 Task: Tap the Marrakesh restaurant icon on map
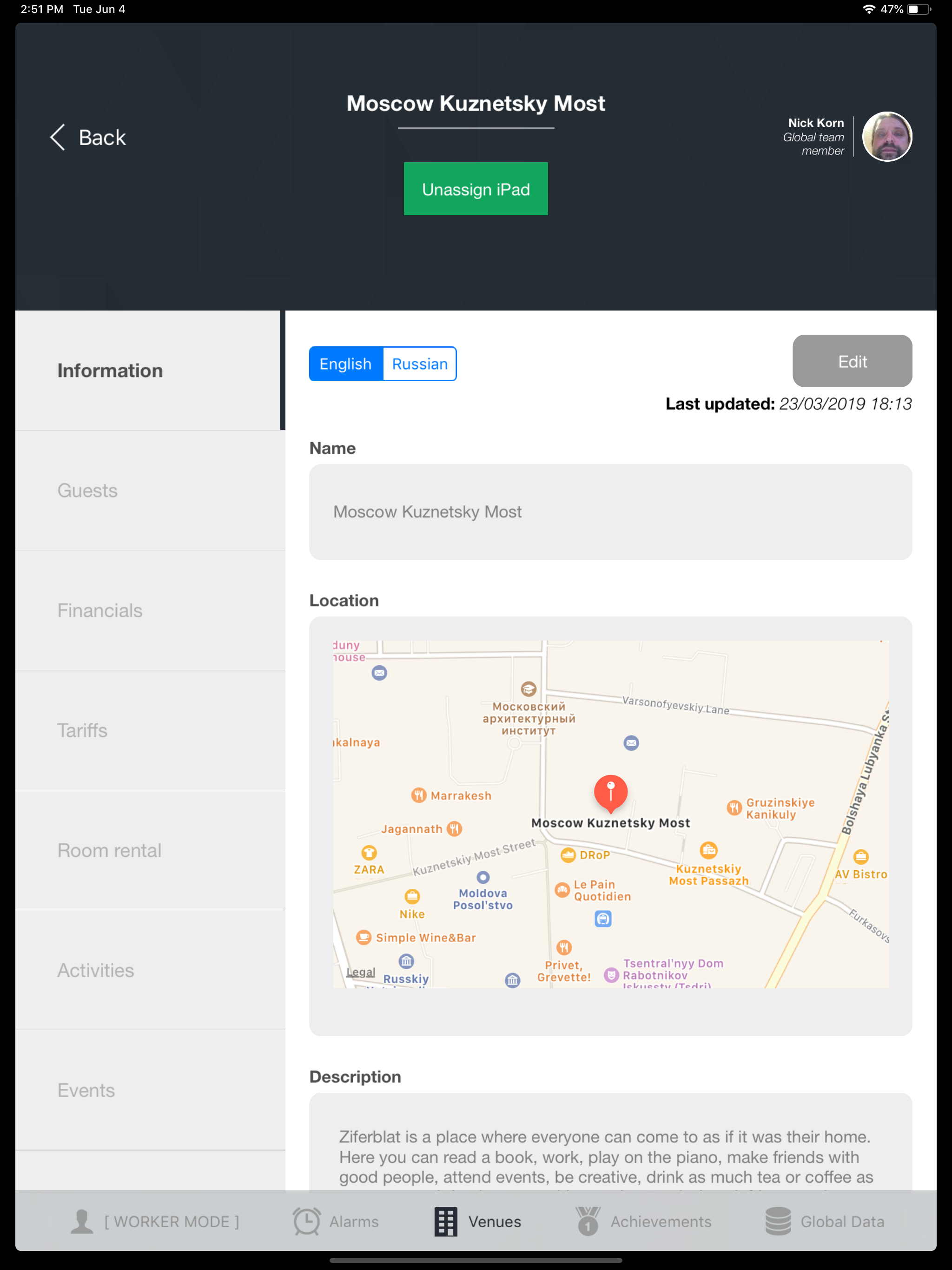point(418,795)
